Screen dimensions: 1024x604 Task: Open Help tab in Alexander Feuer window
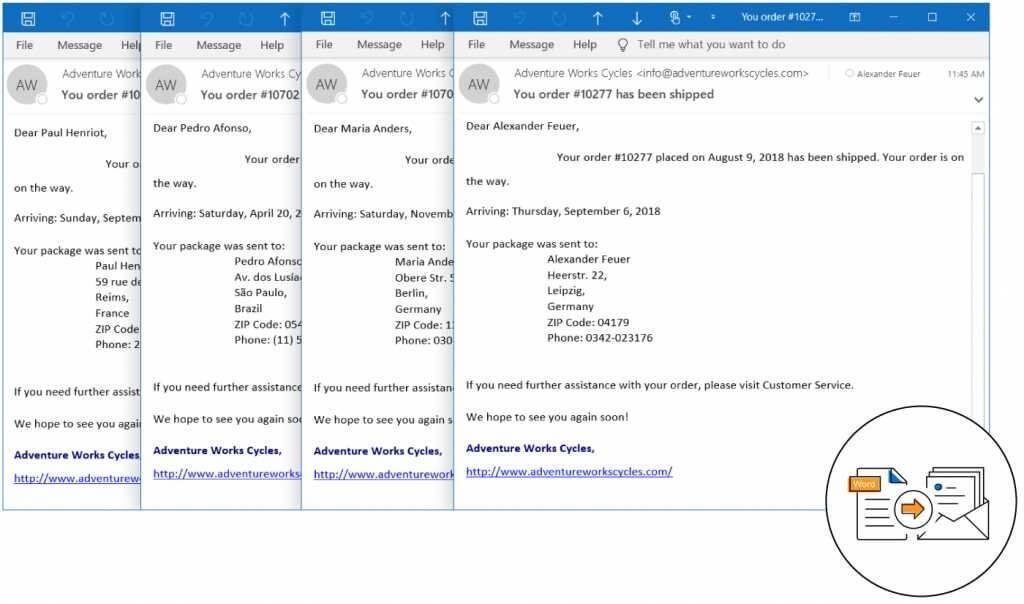click(584, 44)
